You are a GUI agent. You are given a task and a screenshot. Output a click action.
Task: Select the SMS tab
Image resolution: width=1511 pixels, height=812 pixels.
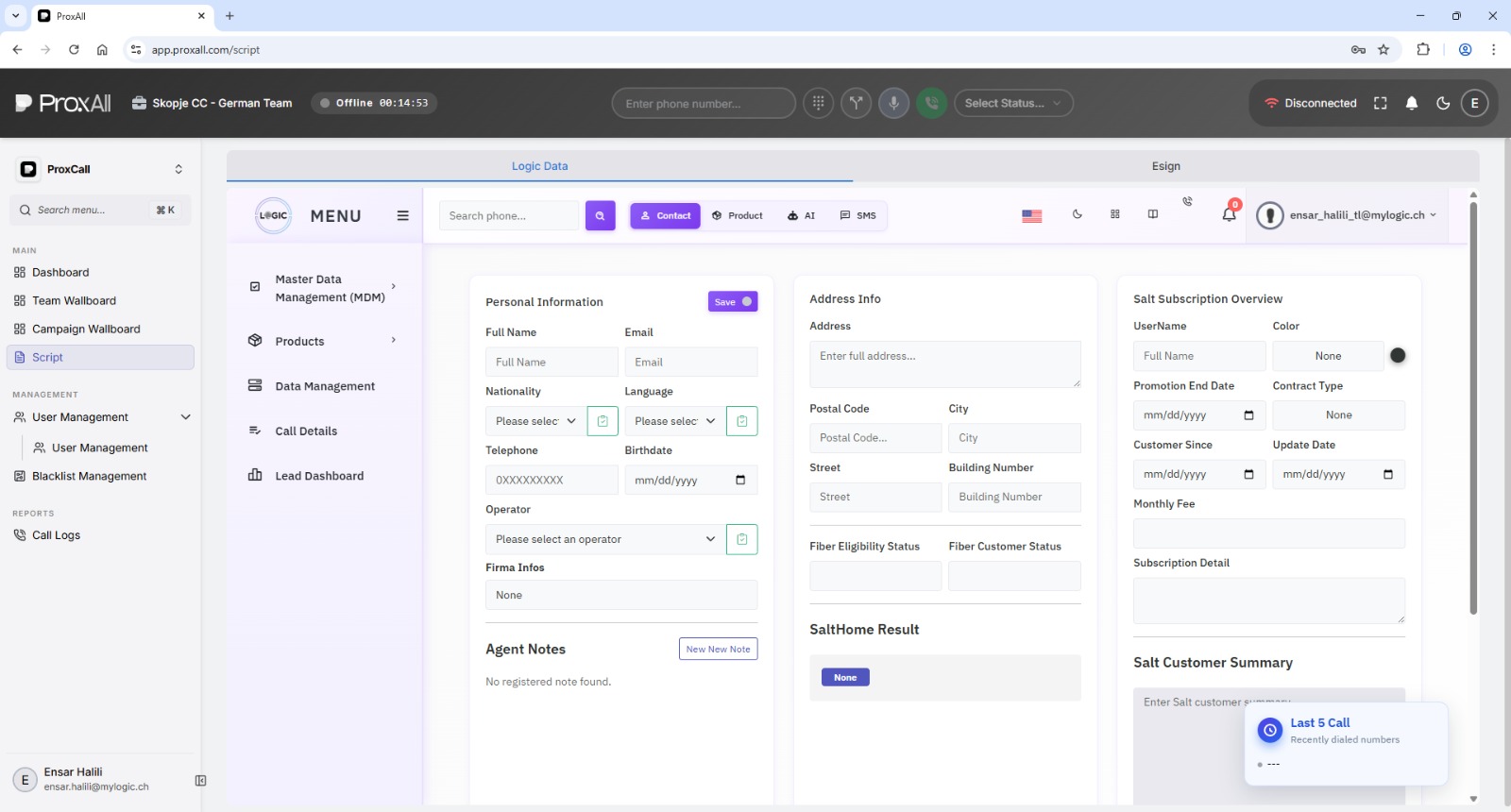pos(858,215)
